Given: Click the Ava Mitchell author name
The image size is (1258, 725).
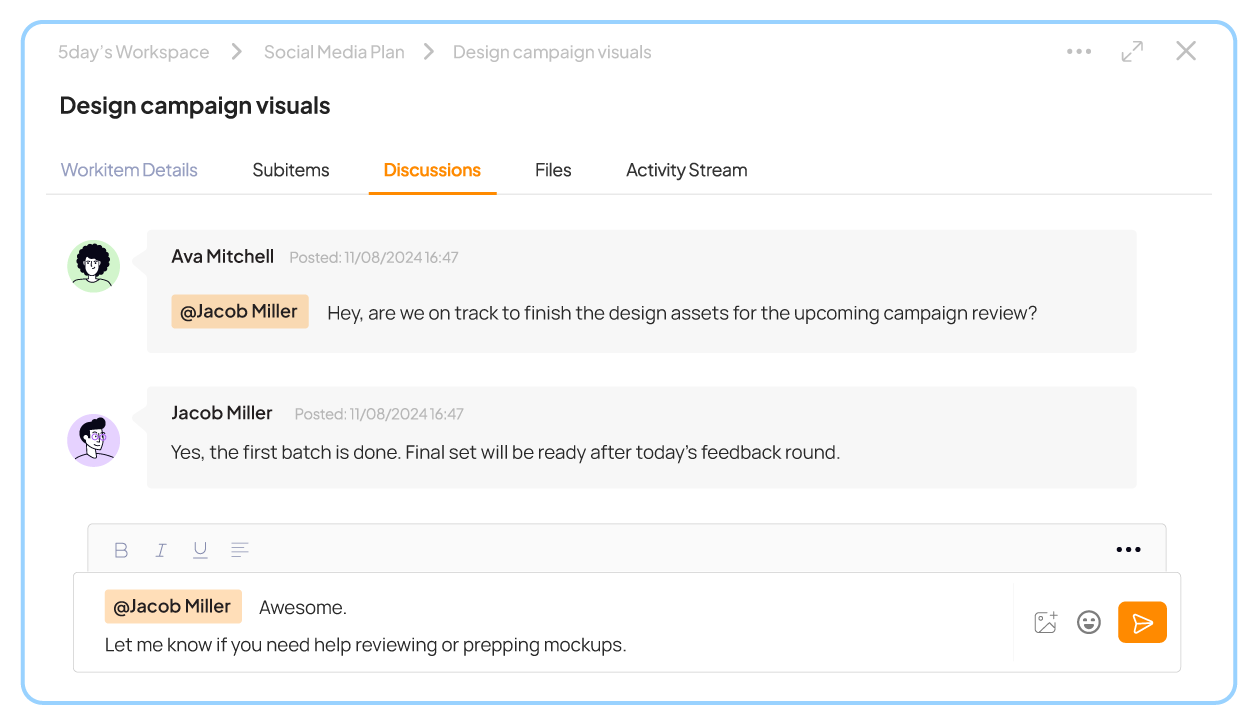Looking at the screenshot, I should pyautogui.click(x=222, y=256).
